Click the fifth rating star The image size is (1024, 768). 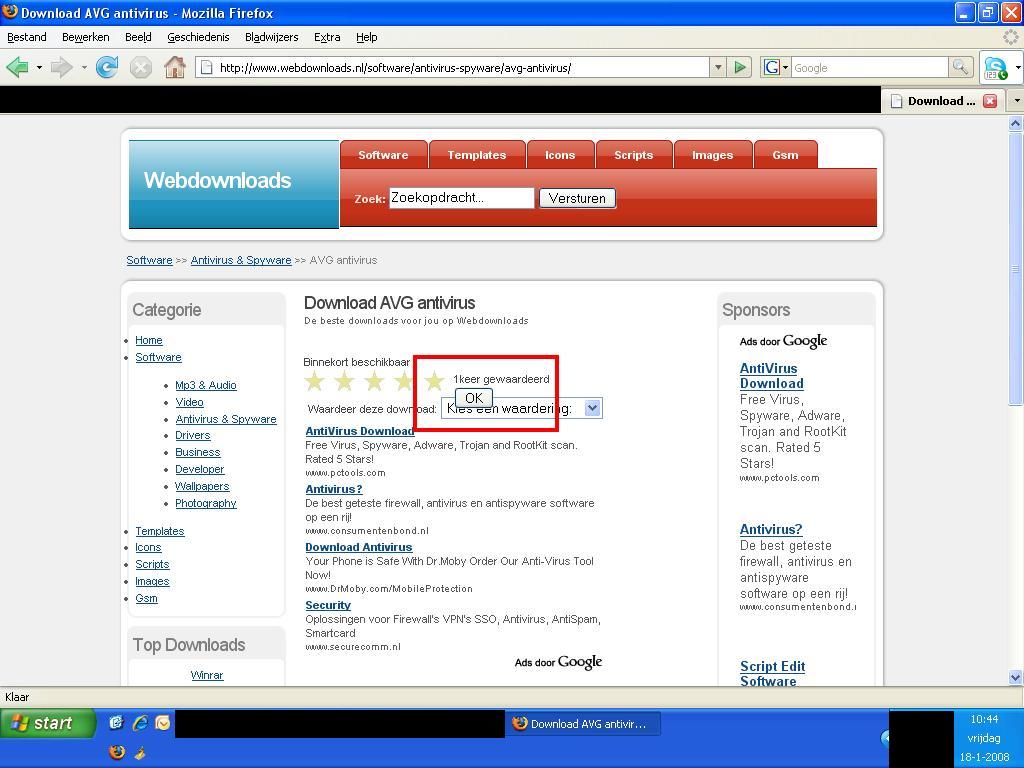[434, 381]
